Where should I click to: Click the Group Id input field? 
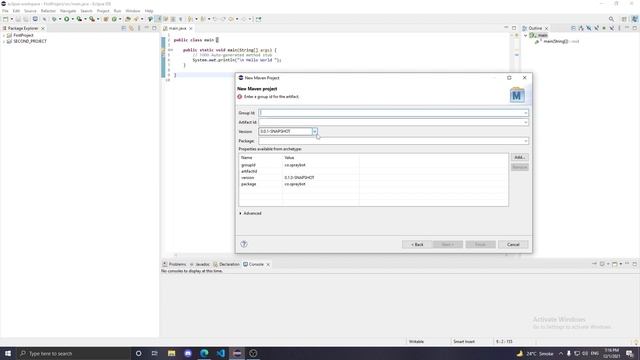[x=393, y=113]
